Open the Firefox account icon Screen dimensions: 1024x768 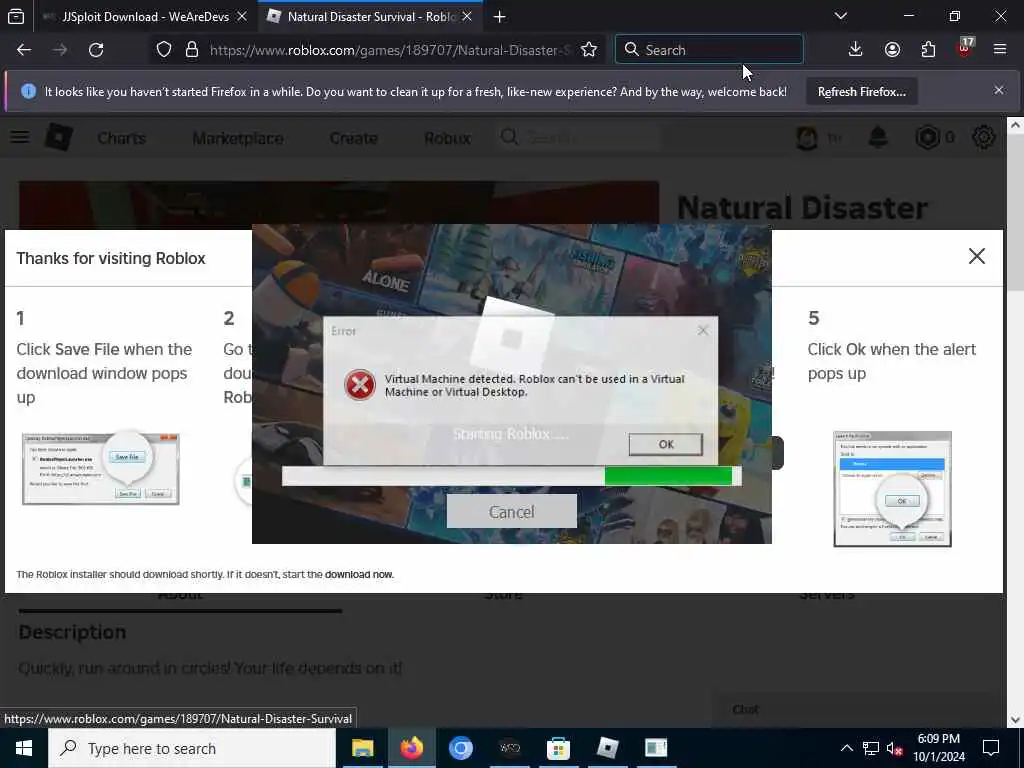892,50
